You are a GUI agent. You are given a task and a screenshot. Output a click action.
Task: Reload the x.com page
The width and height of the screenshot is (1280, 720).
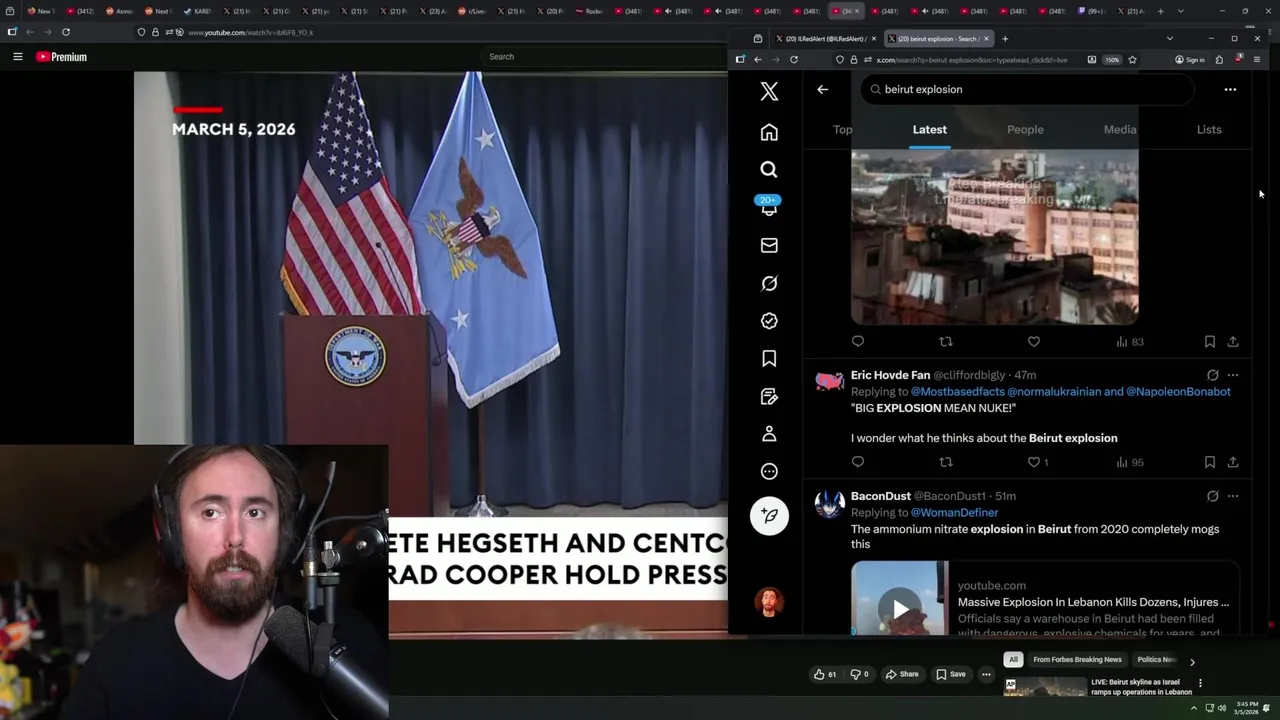tap(794, 60)
